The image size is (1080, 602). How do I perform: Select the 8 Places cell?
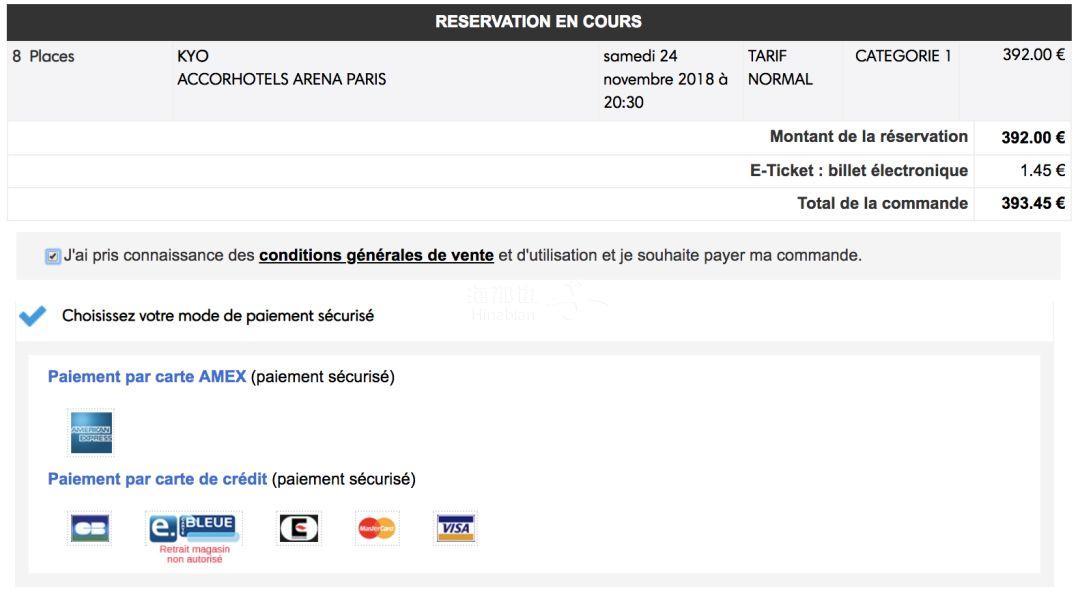pos(43,56)
